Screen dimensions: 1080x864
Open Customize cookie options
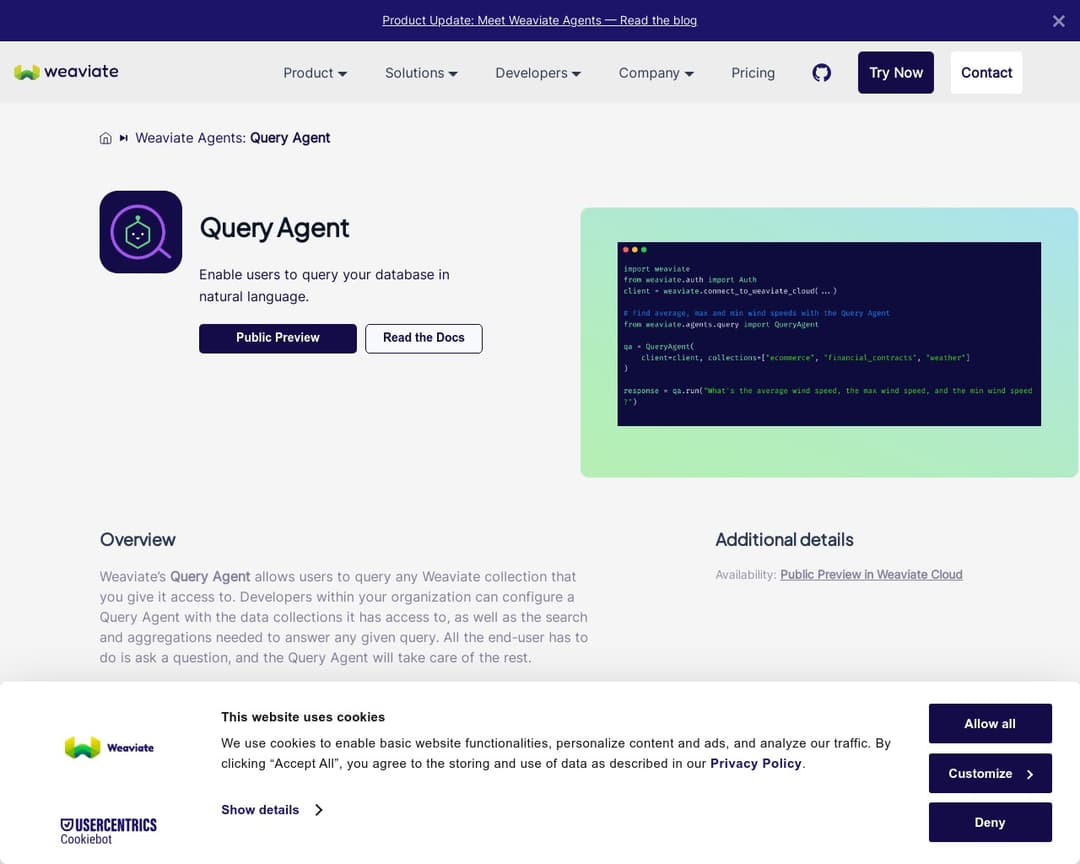[x=990, y=773]
